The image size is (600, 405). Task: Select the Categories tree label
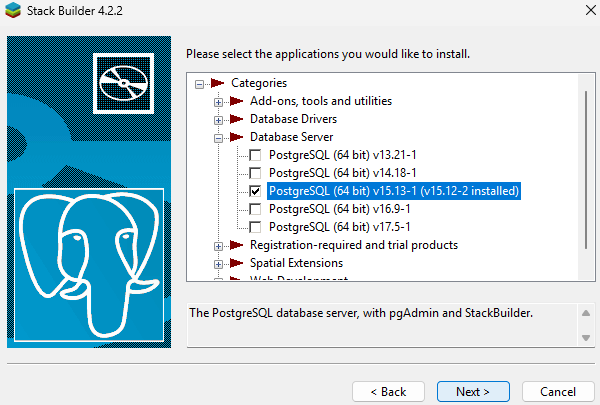tap(259, 83)
